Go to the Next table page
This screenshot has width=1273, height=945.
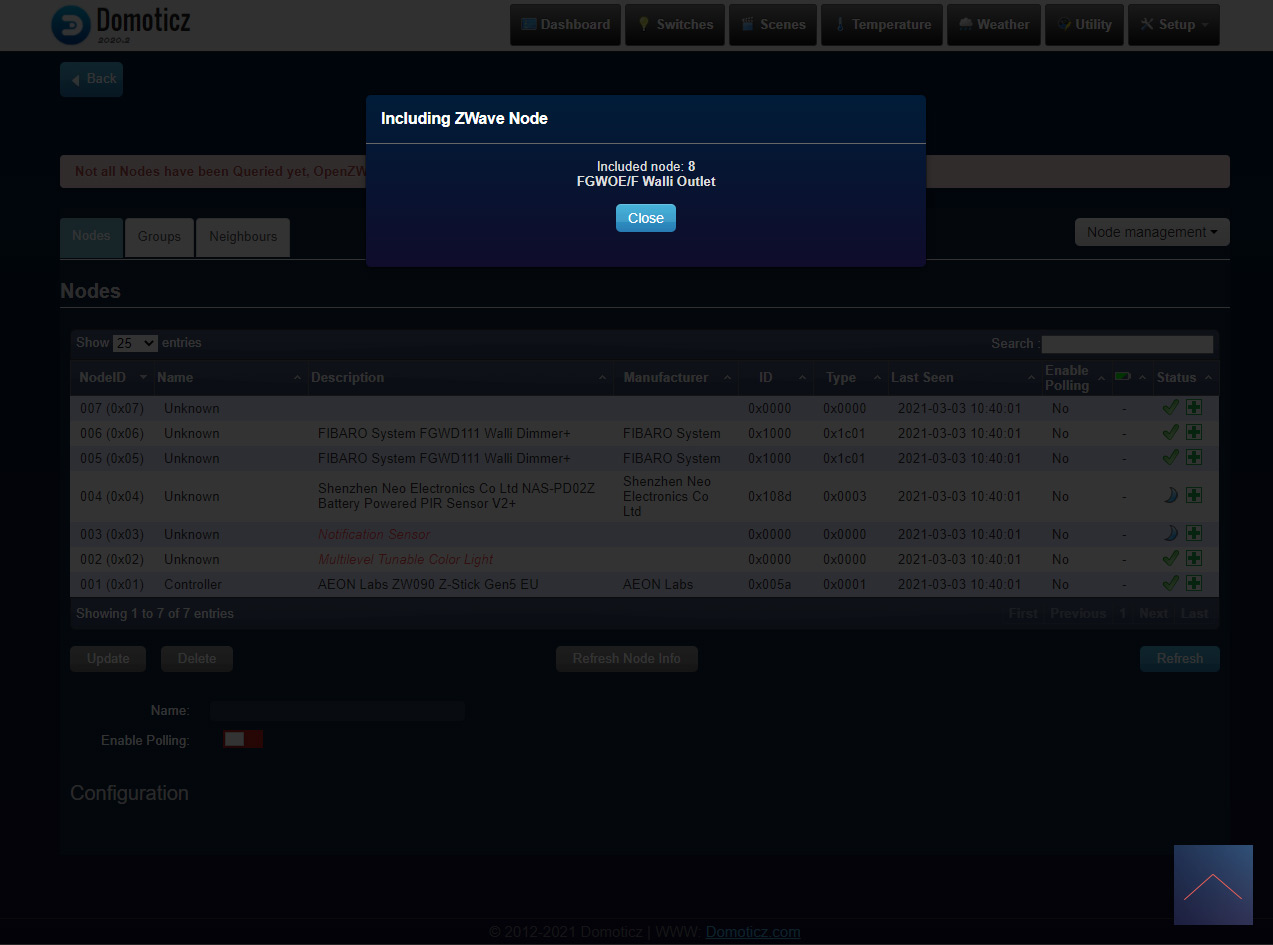click(x=1153, y=613)
